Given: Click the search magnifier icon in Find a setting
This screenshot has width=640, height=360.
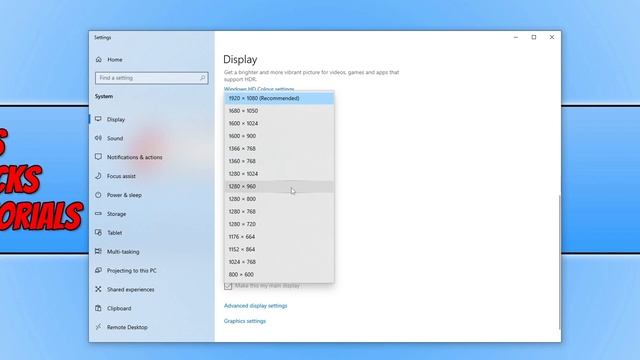Looking at the screenshot, I should (x=202, y=78).
